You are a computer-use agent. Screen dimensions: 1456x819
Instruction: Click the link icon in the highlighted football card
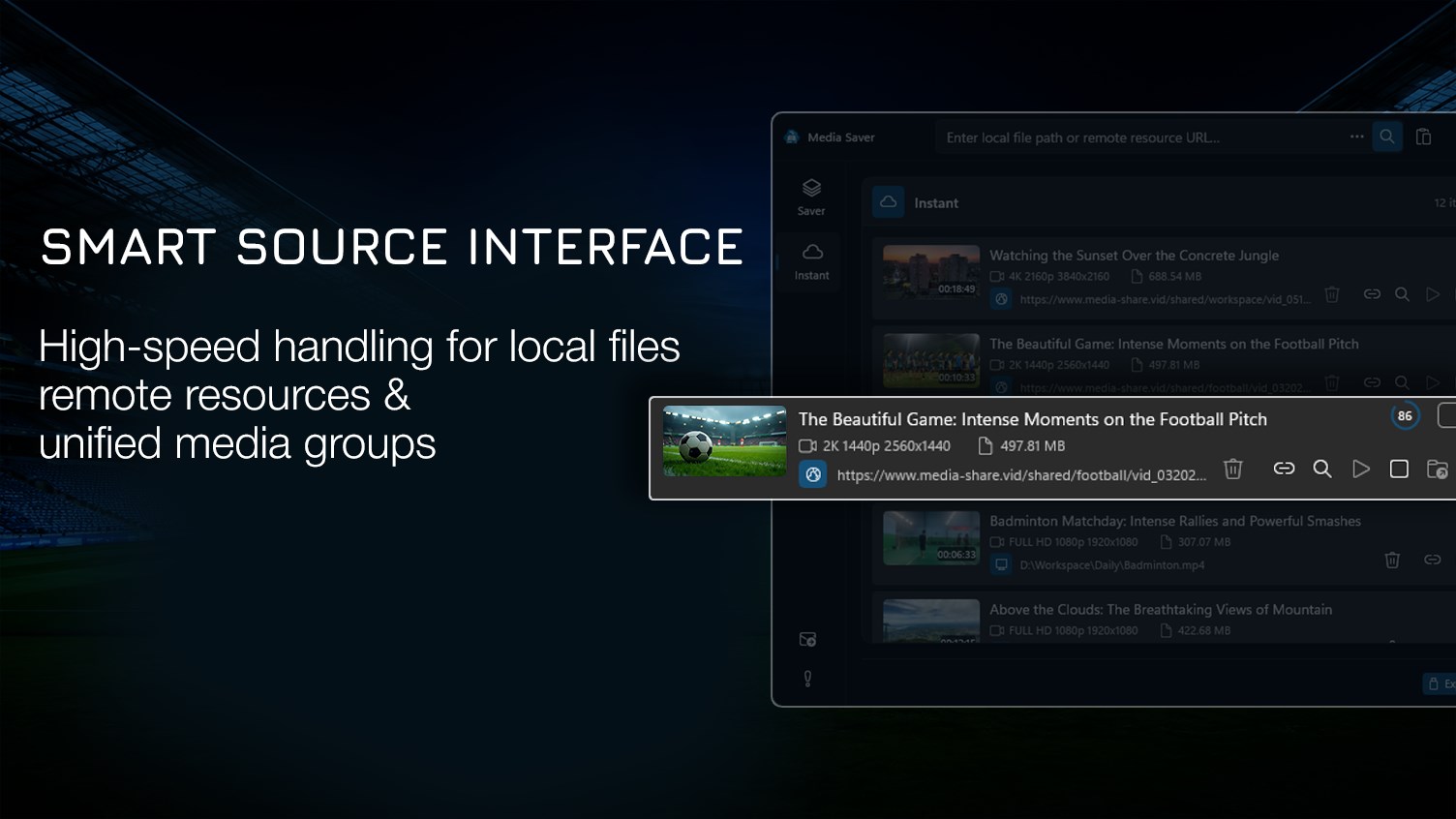[x=1284, y=469]
